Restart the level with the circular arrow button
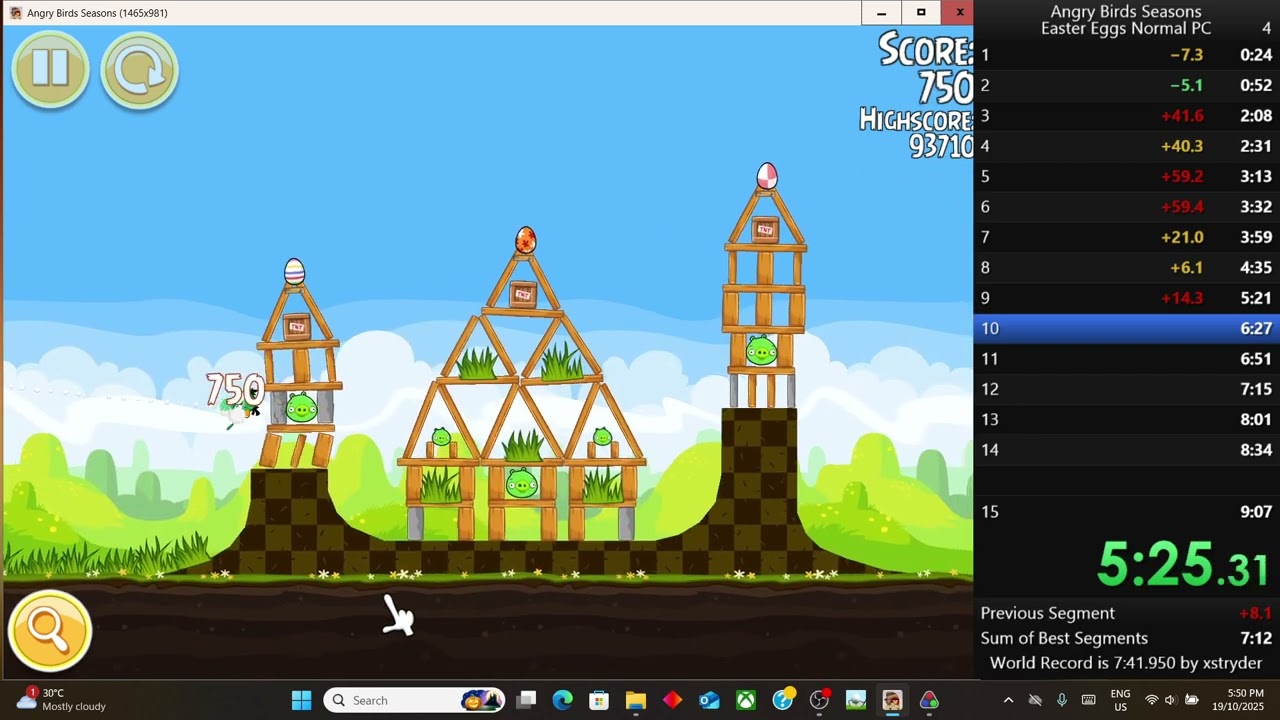This screenshot has height=720, width=1280. [x=139, y=69]
